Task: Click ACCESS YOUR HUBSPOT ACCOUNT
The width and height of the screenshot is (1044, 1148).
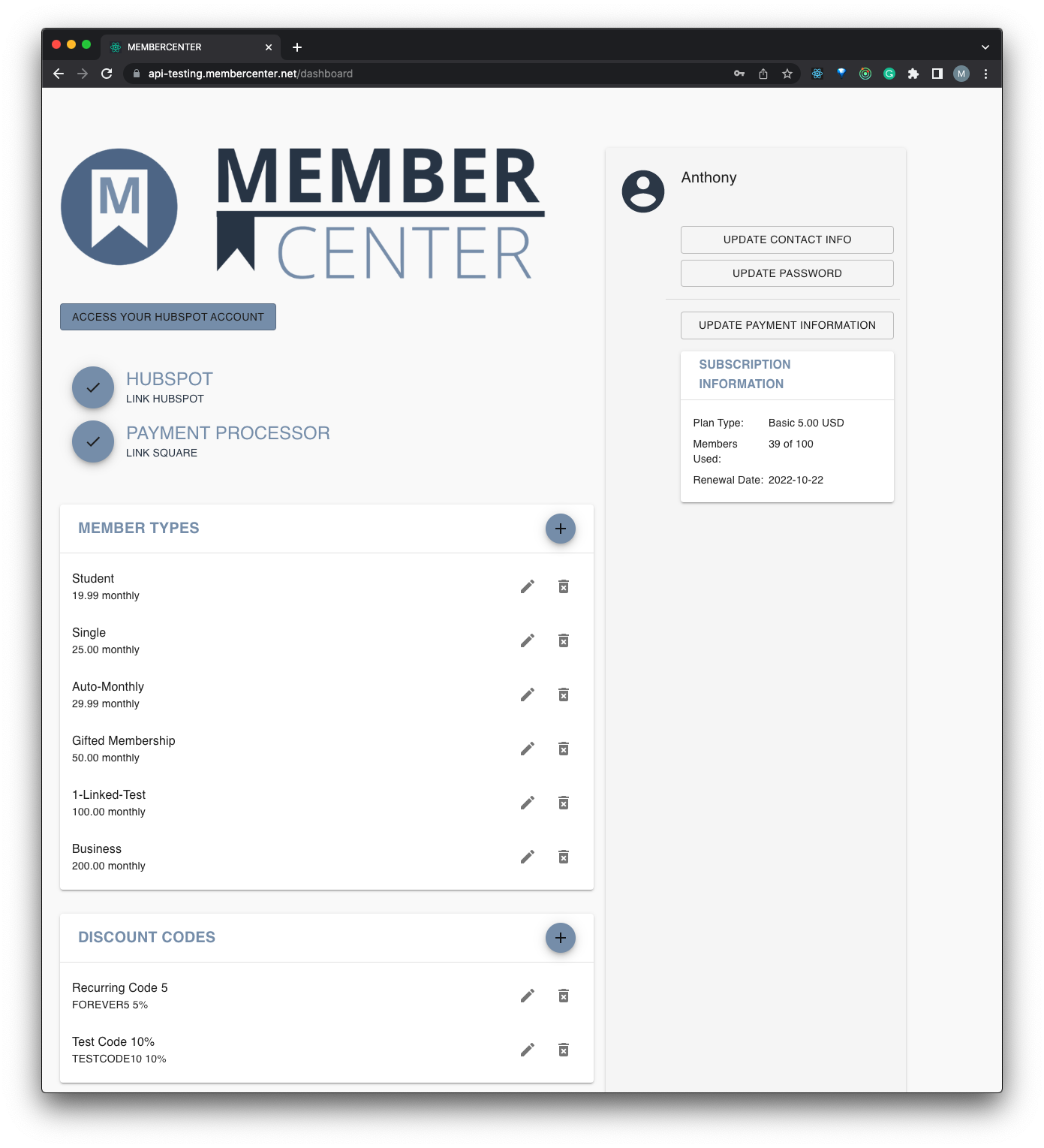Action: (167, 316)
